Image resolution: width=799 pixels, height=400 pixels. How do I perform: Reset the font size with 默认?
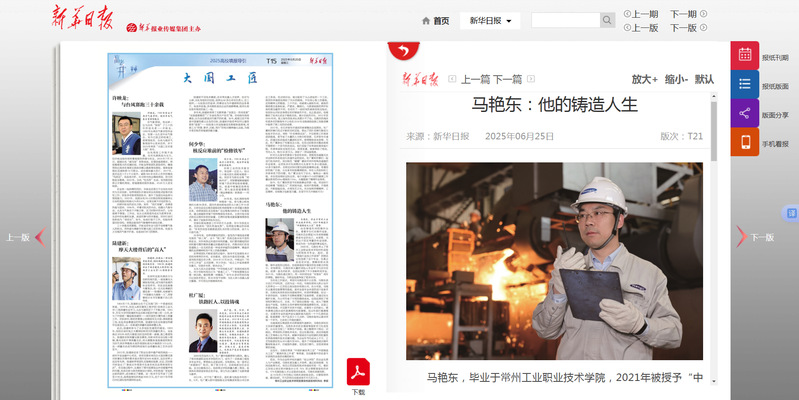704,79
